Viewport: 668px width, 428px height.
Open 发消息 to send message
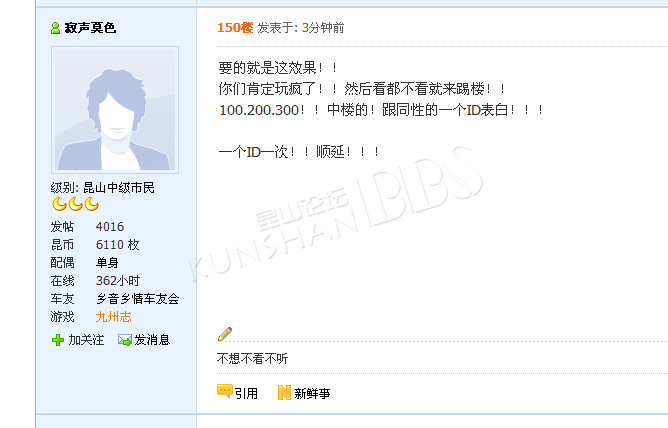tap(152, 340)
